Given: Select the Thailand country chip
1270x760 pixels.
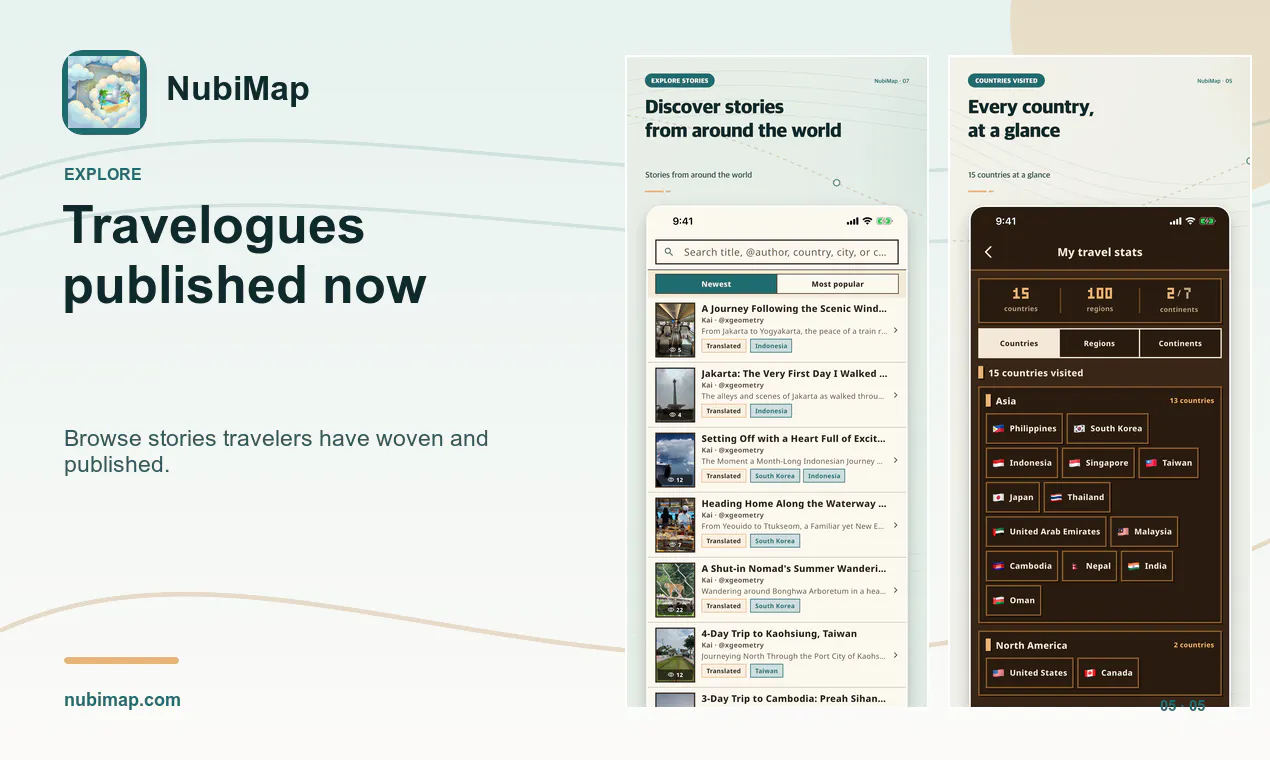Looking at the screenshot, I should tap(1076, 497).
